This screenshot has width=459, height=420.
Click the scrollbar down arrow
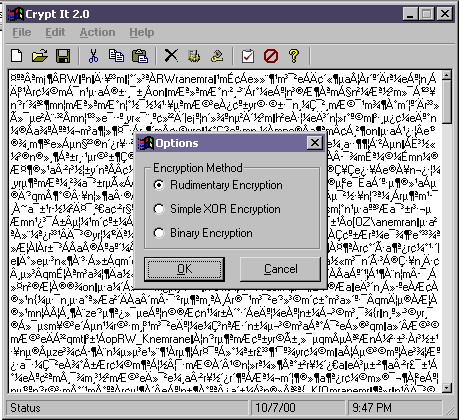click(447, 387)
